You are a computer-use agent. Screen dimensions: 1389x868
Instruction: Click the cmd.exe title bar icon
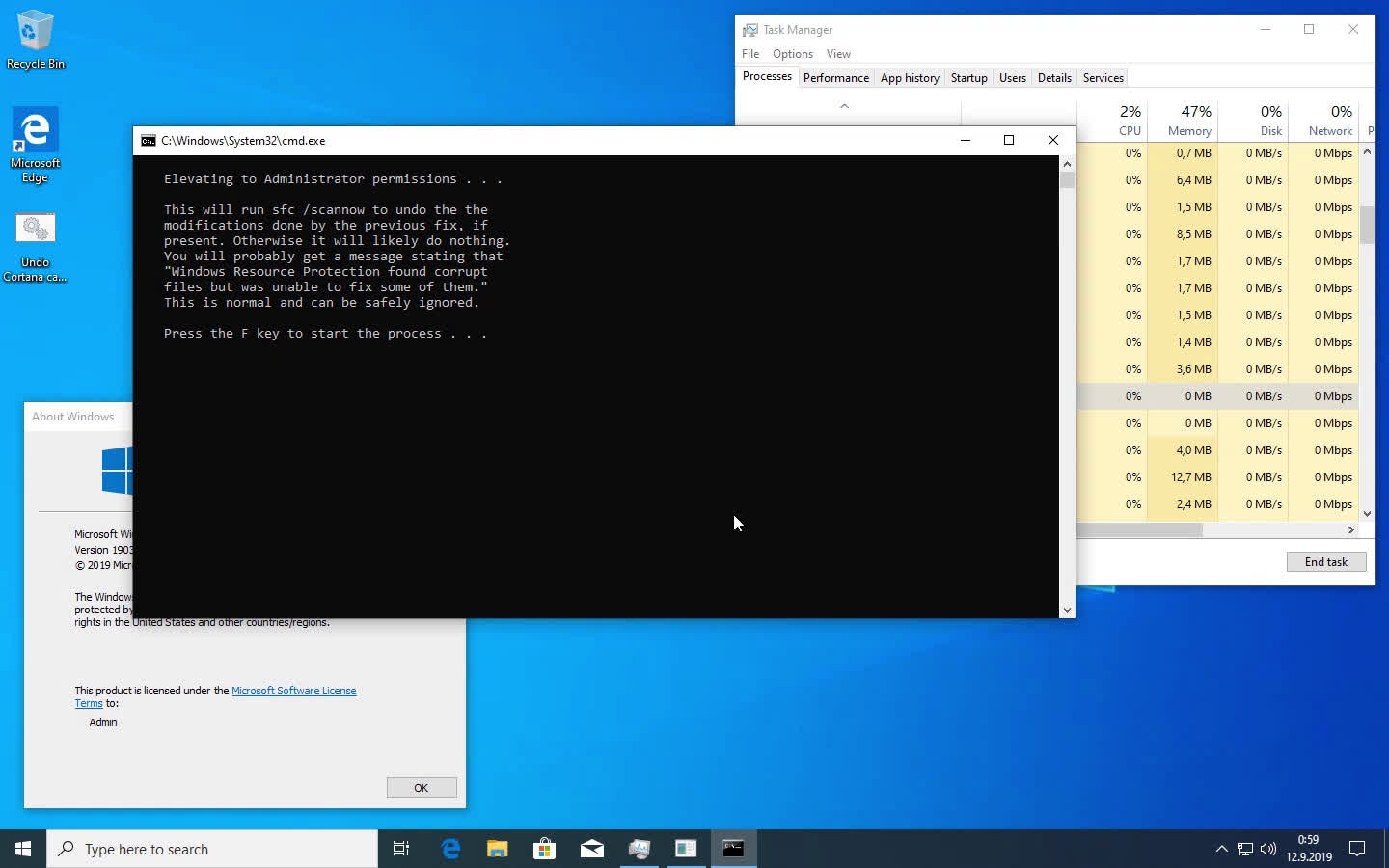coord(148,141)
